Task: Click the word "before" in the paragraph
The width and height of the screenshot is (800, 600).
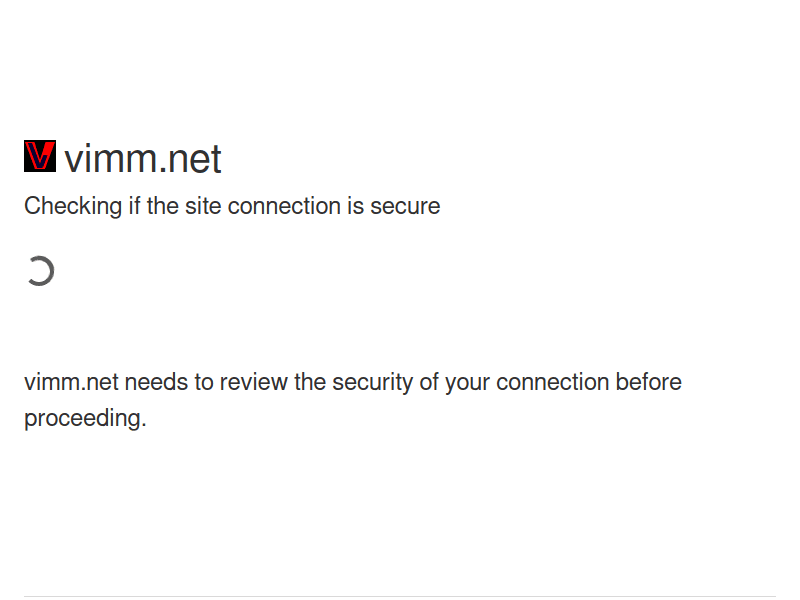Action: pos(648,382)
